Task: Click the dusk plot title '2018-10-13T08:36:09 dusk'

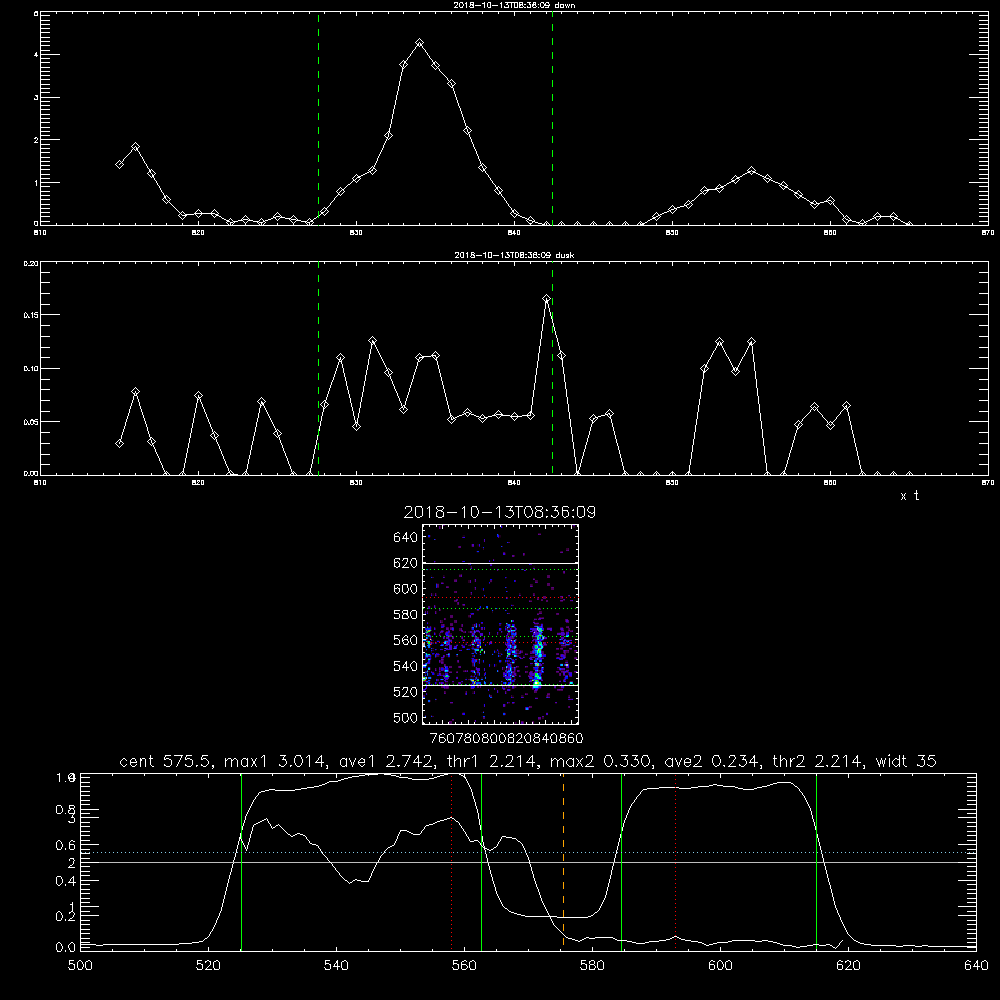Action: (514, 255)
